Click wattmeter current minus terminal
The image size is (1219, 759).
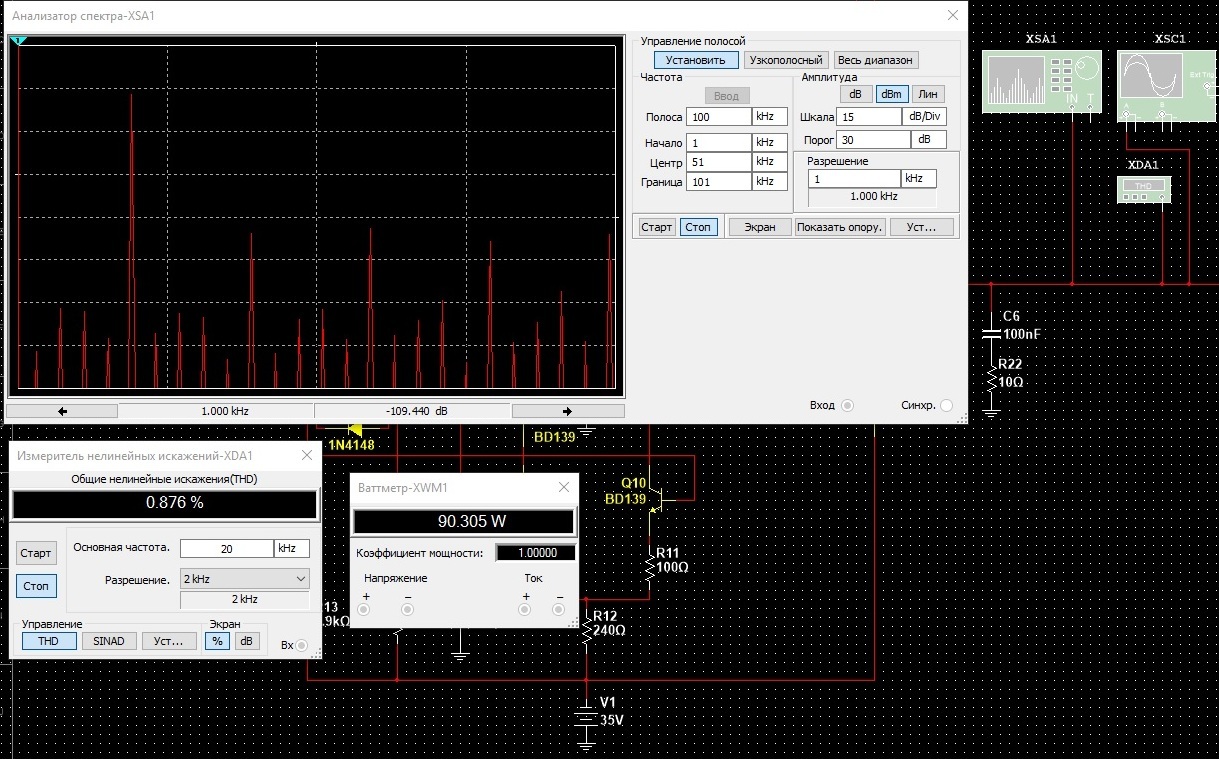point(559,610)
